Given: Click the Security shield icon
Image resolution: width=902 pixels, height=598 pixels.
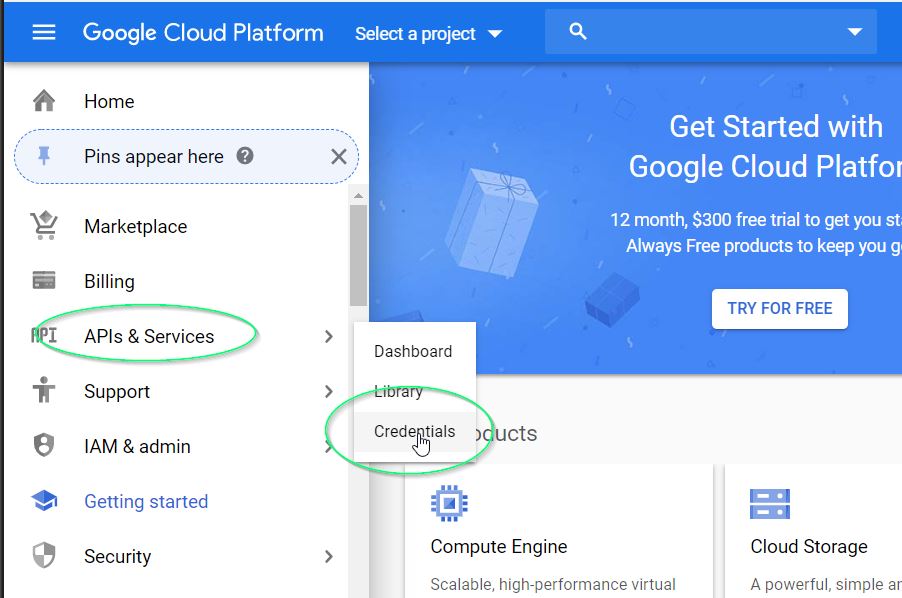Looking at the screenshot, I should (44, 555).
